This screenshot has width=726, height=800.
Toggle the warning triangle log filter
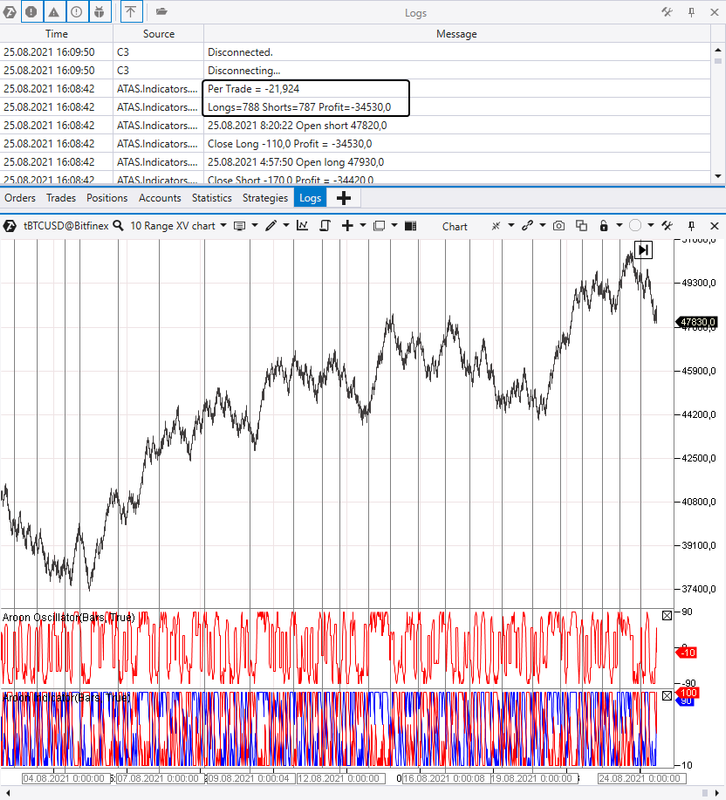[54, 12]
